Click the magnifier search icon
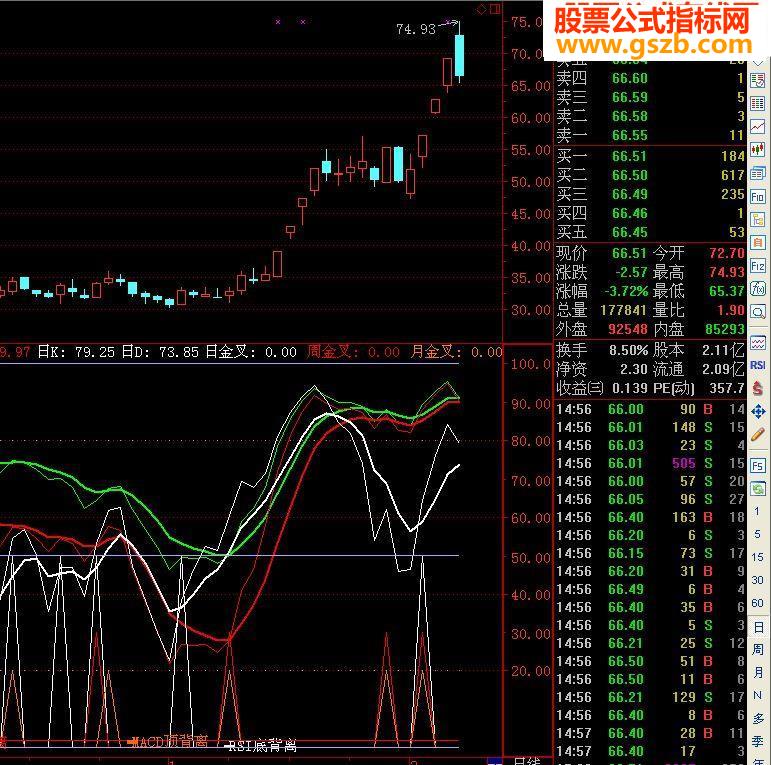Viewport: 771px width, 765px height. [758, 312]
